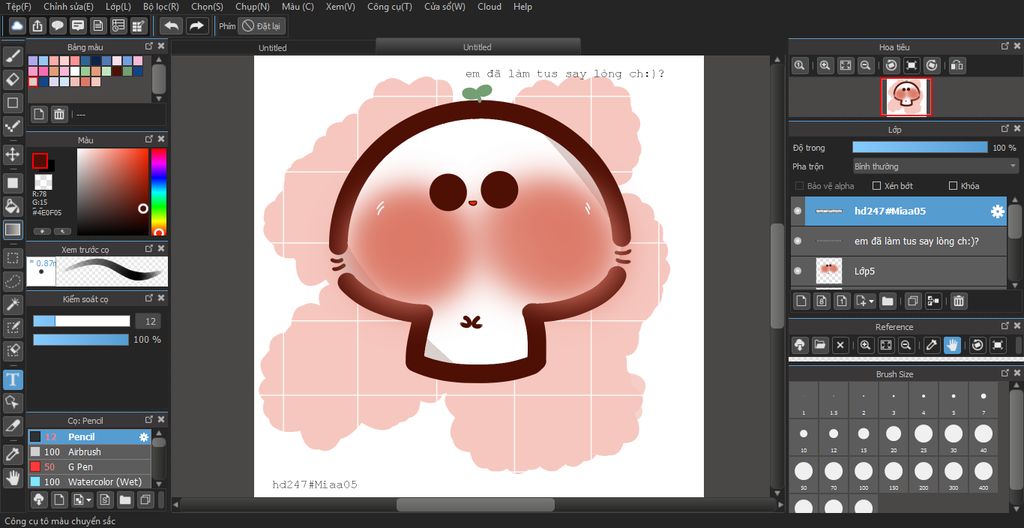Viewport: 1024px width, 528px height.
Task: Duplicate layer icon in Layer panel
Action: tap(912, 301)
